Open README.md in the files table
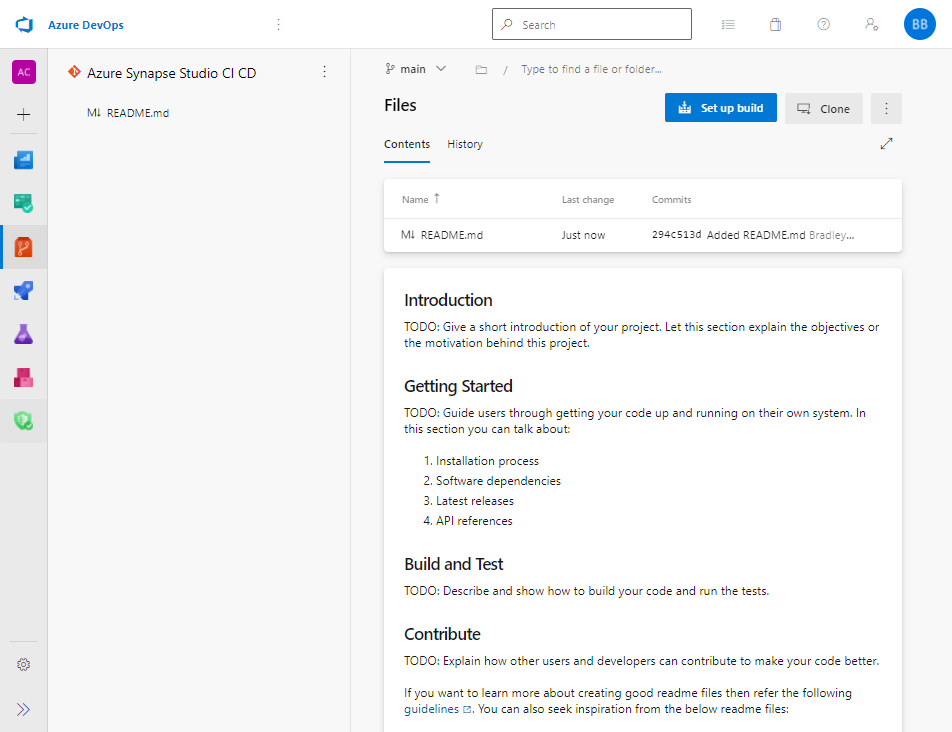The image size is (952, 732). coord(452,235)
